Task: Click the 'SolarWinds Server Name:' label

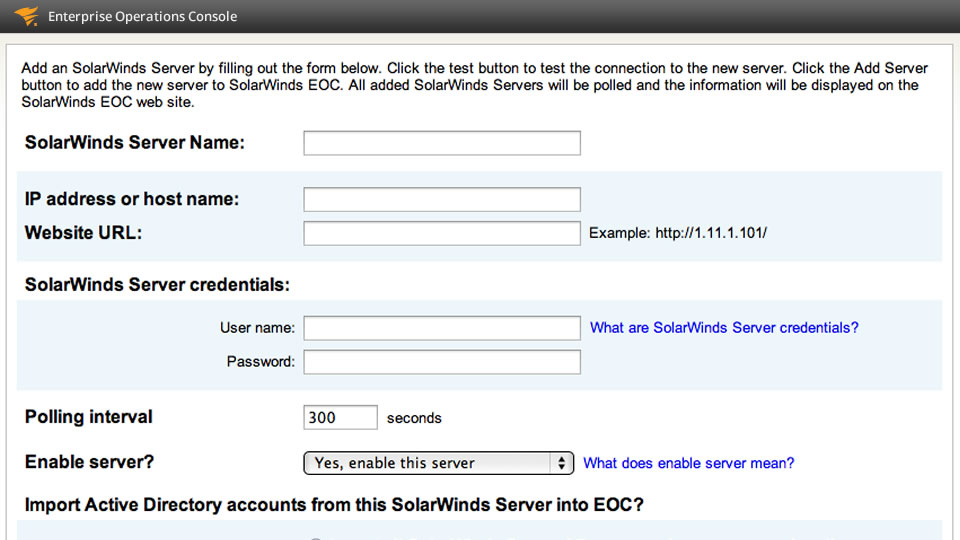Action: click(x=134, y=143)
